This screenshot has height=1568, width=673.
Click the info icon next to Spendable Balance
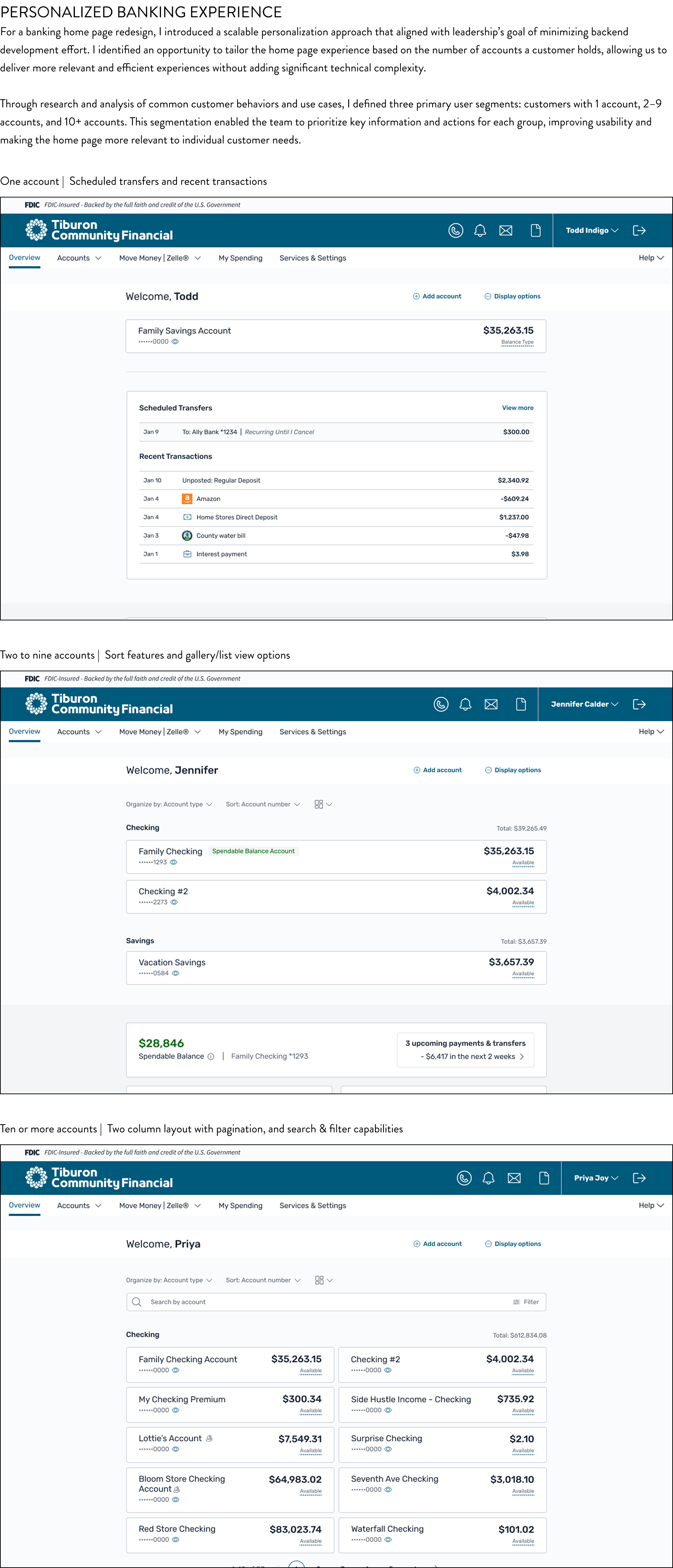(x=210, y=1057)
